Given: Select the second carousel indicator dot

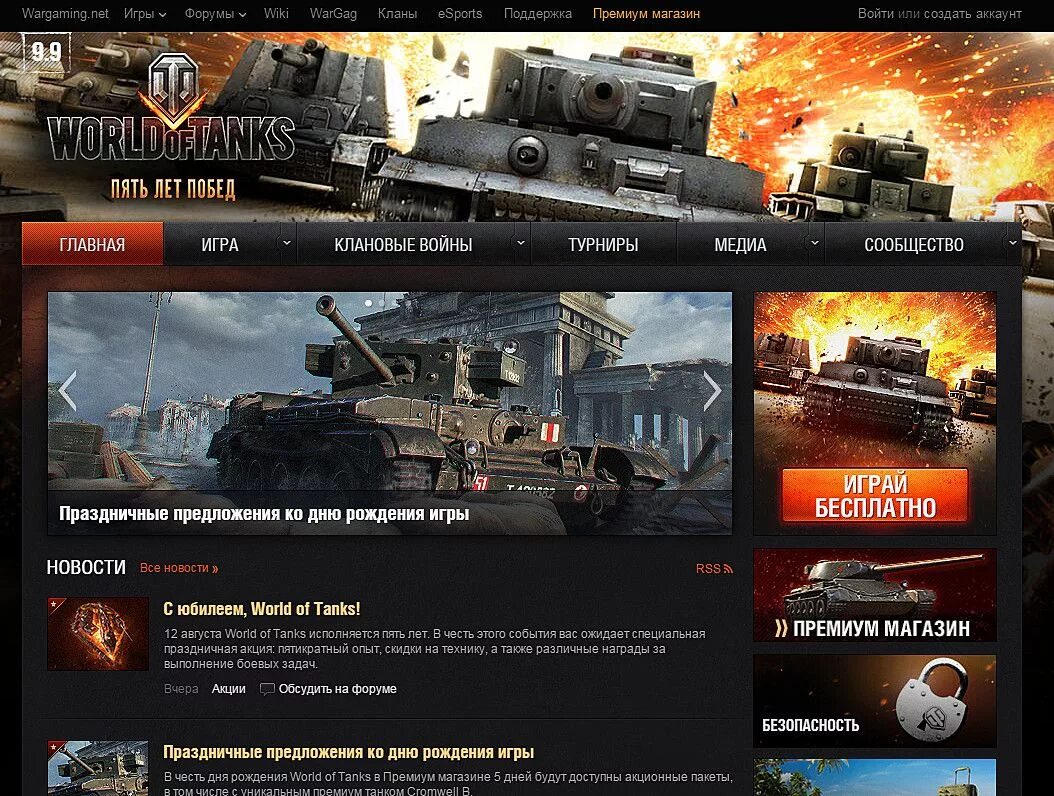Looking at the screenshot, I should coord(383,303).
